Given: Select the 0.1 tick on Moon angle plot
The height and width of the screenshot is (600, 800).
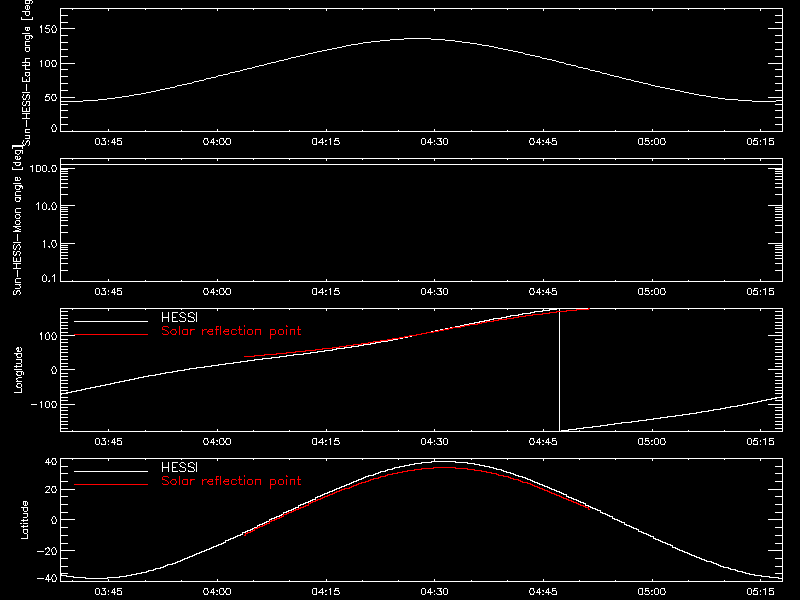Looking at the screenshot, I should tap(50, 278).
